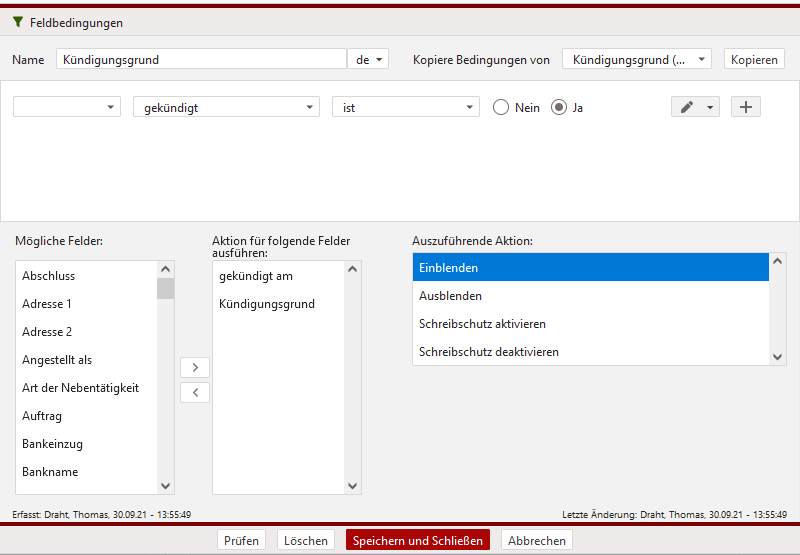Choose 'Schreibschutz aktivieren' action

(590, 324)
